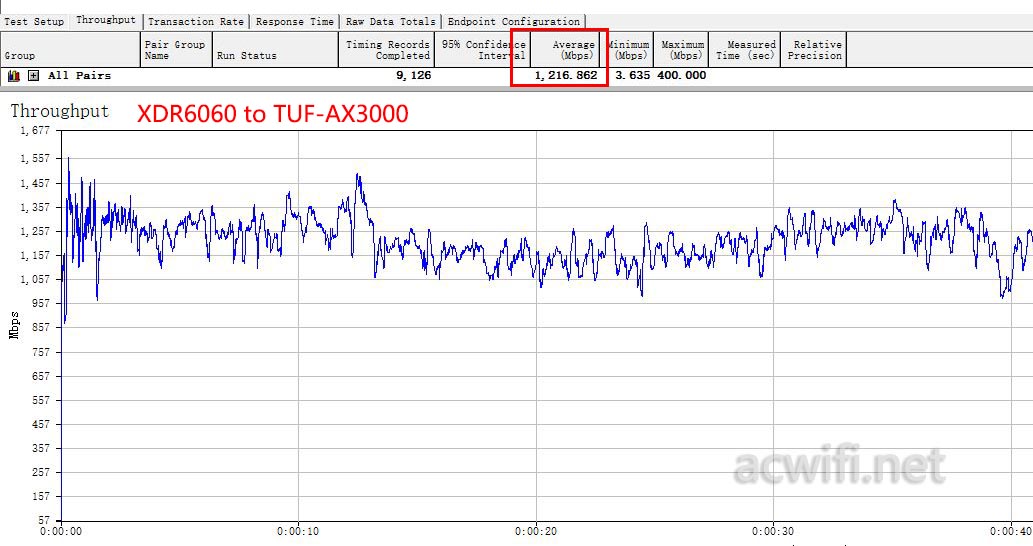
Task: Select the All Pairs row label
Action: point(80,76)
